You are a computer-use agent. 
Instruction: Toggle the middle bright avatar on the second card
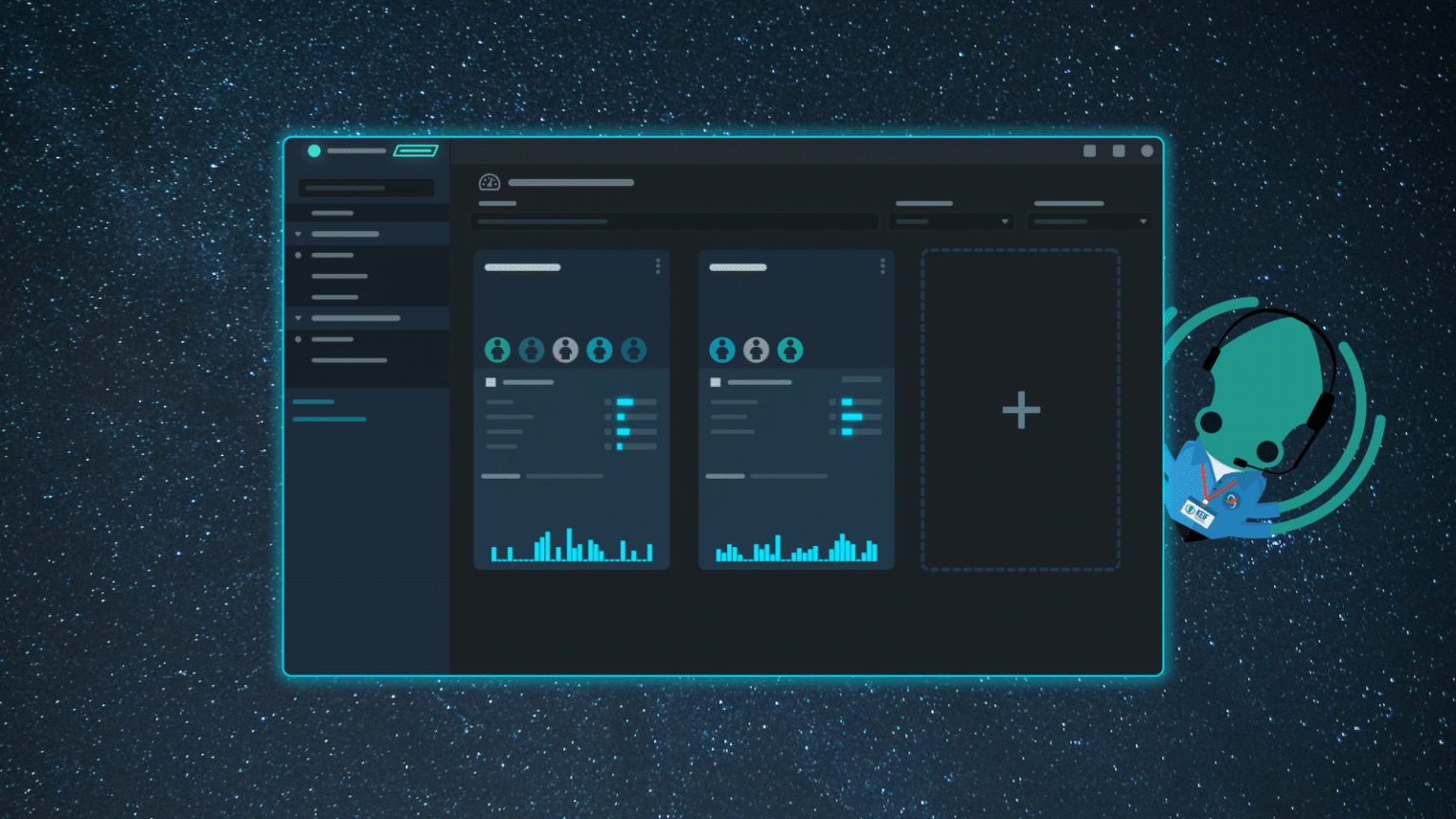click(x=756, y=350)
